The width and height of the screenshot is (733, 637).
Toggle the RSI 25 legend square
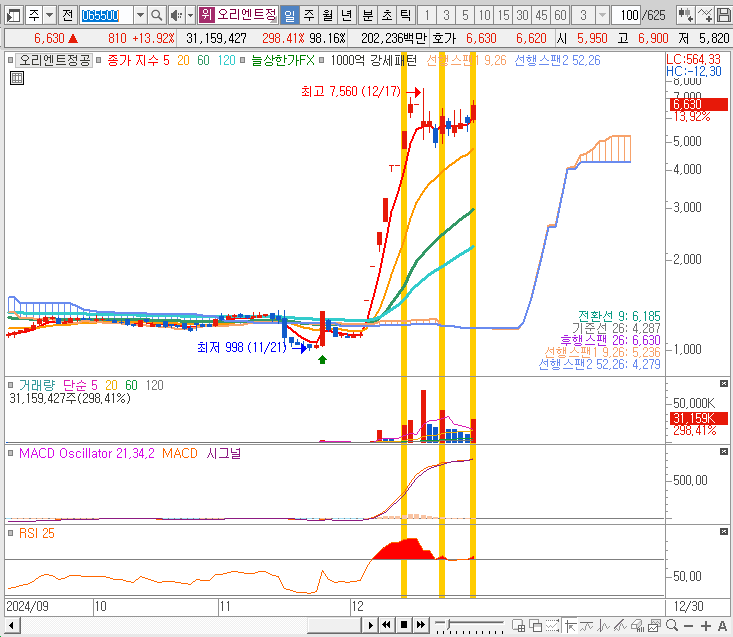(x=11, y=533)
